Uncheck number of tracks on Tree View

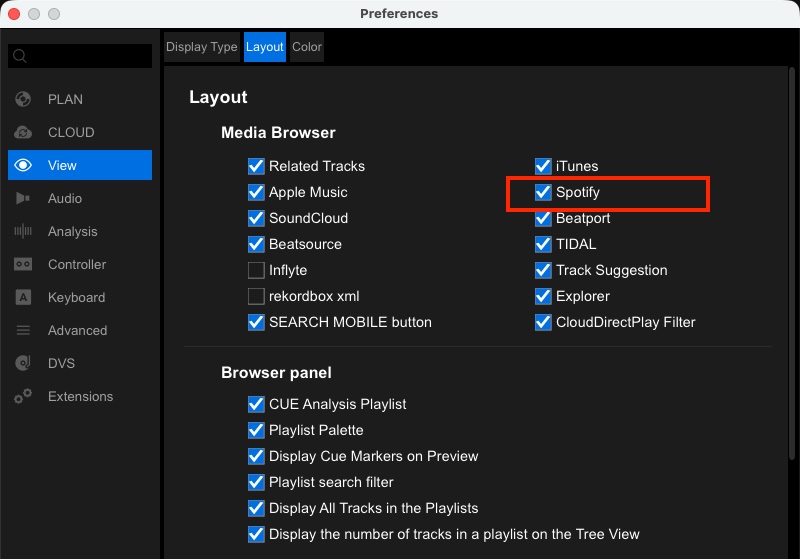coord(256,535)
